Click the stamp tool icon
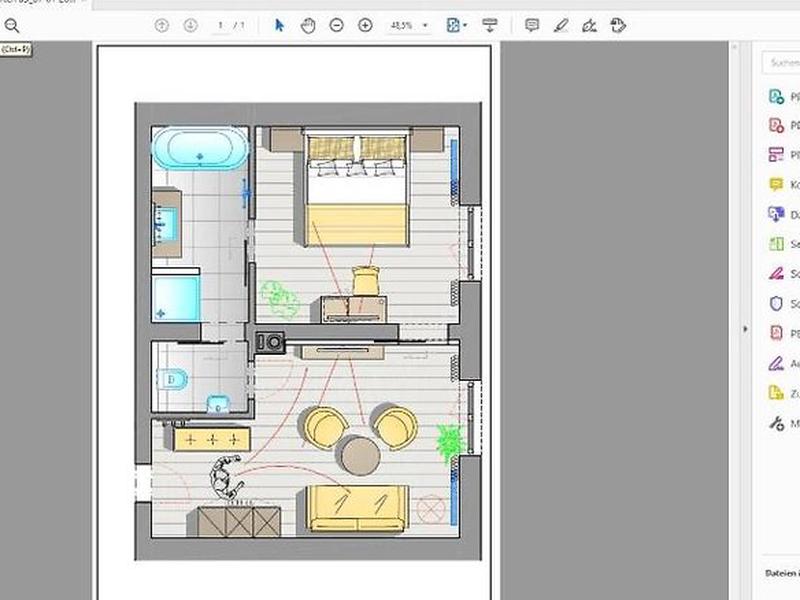 tap(619, 25)
